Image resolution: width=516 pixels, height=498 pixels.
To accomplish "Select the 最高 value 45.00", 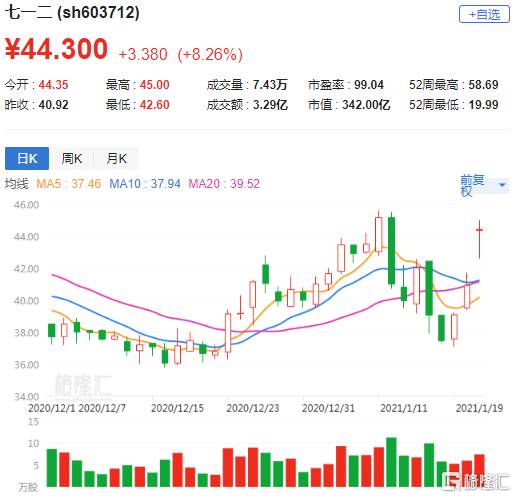I will pos(154,85).
